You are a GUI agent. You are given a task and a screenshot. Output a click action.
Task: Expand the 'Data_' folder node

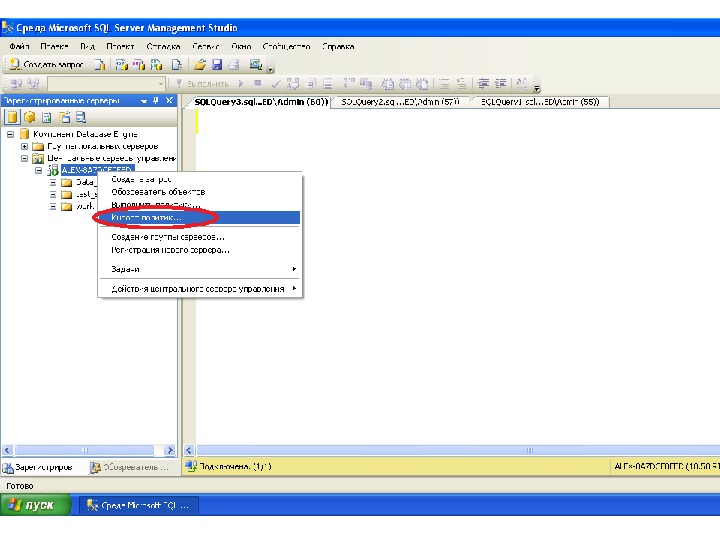[x=53, y=182]
